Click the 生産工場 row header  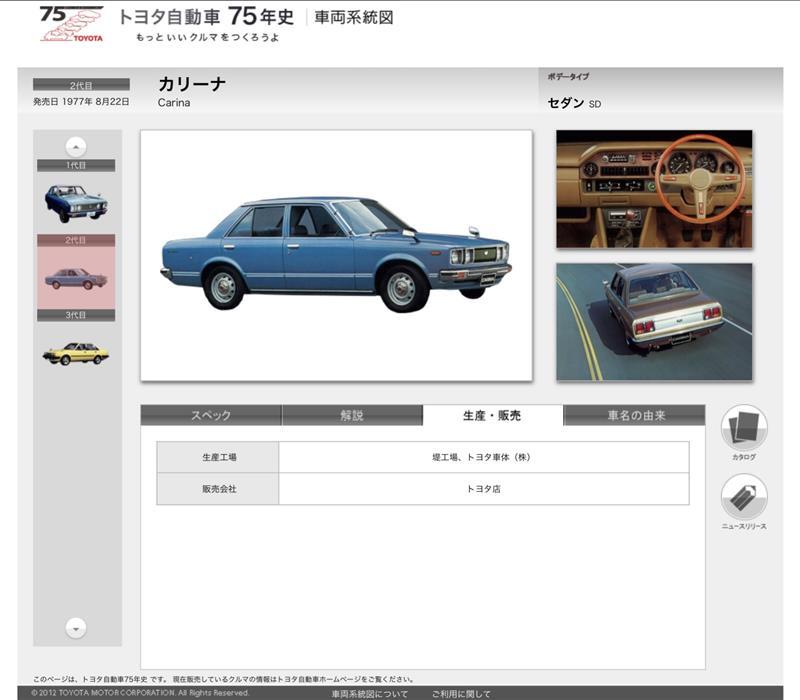click(218, 457)
